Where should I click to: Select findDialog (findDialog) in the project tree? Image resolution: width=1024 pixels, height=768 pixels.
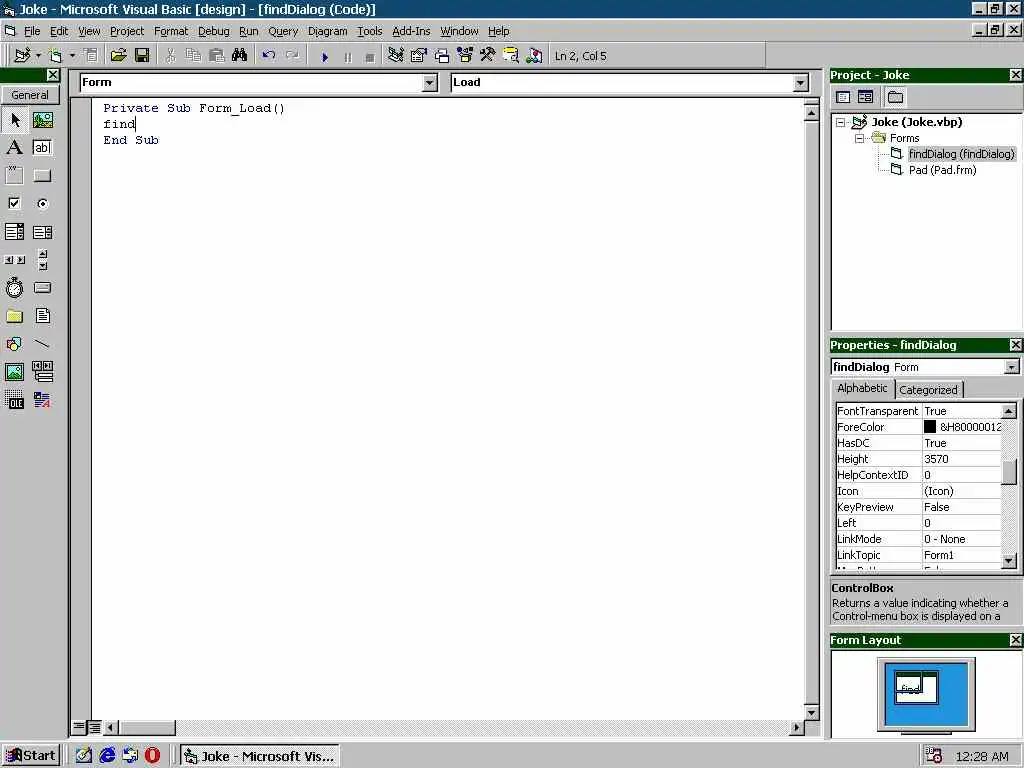961,154
